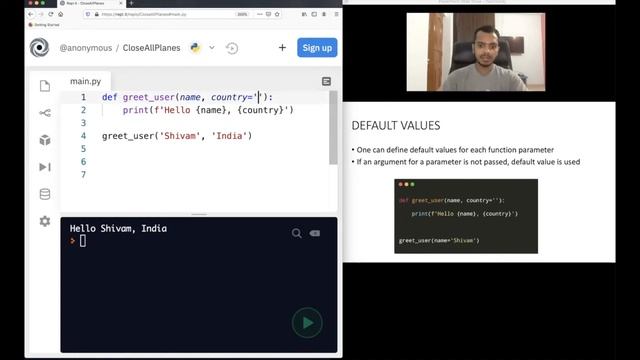This screenshot has width=640, height=360.
Task: Click the CloseAllPlanes repl name
Action: tap(151, 48)
